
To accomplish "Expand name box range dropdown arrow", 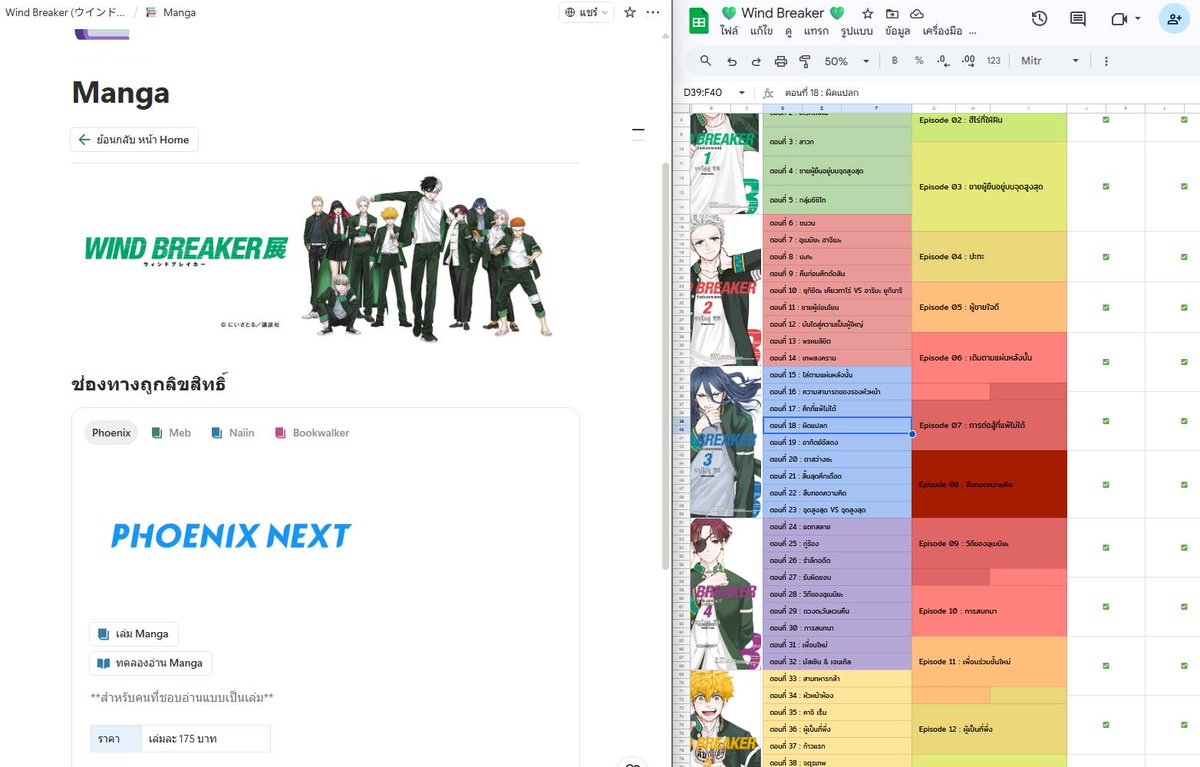I will (x=742, y=93).
